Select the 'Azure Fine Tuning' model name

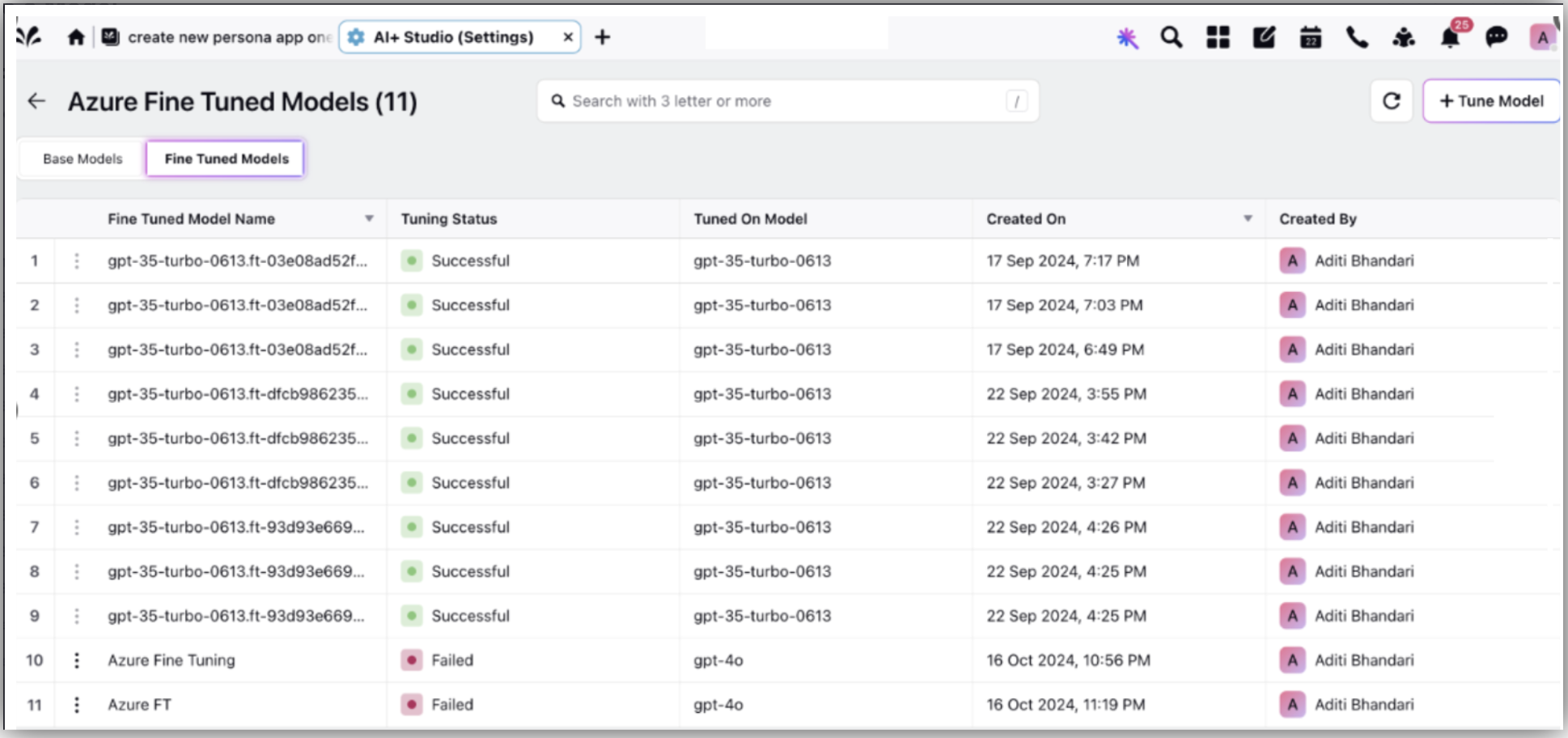coord(172,660)
